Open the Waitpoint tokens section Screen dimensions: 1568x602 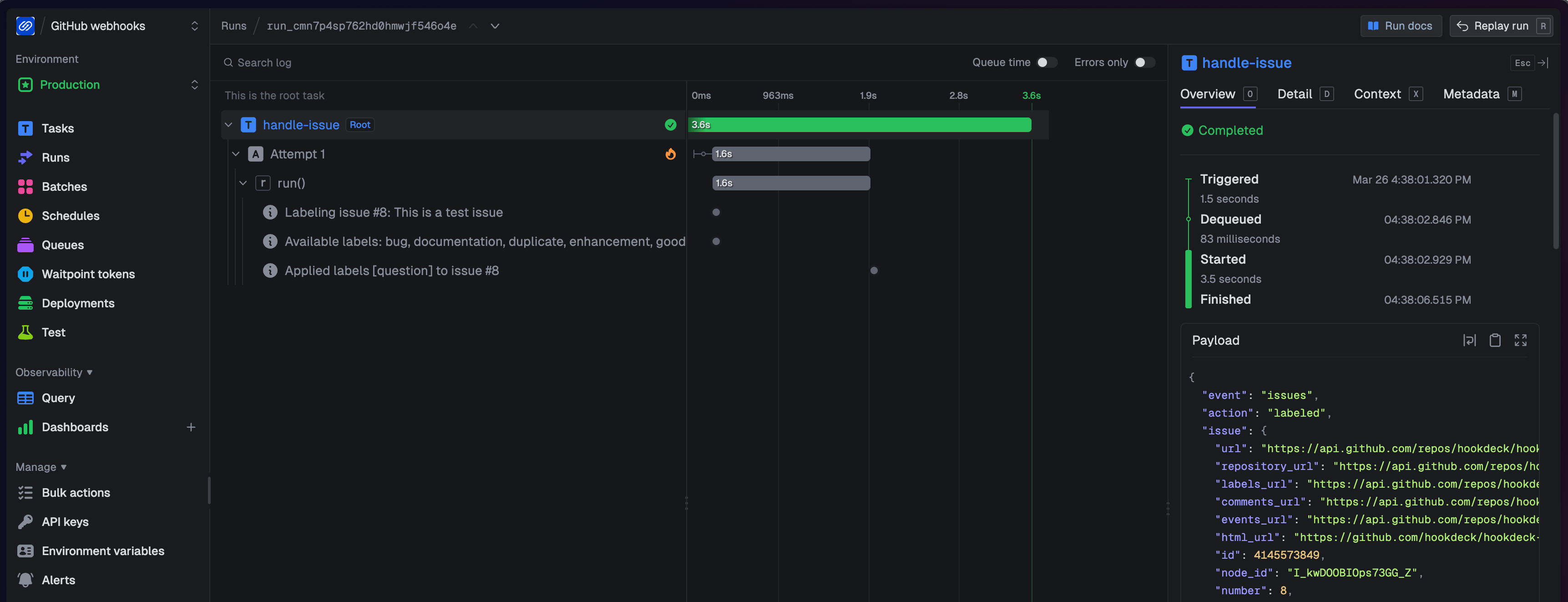pyautogui.click(x=89, y=274)
